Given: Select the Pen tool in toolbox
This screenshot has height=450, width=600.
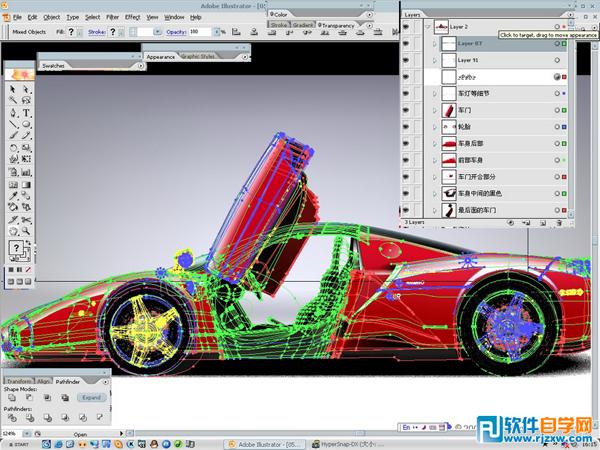Looking at the screenshot, I should point(14,113).
